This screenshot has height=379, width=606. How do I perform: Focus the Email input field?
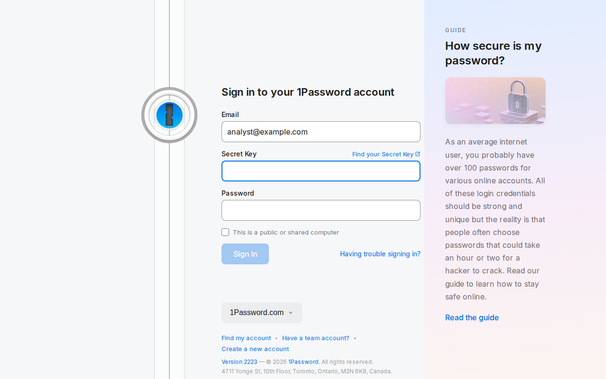[x=321, y=132]
